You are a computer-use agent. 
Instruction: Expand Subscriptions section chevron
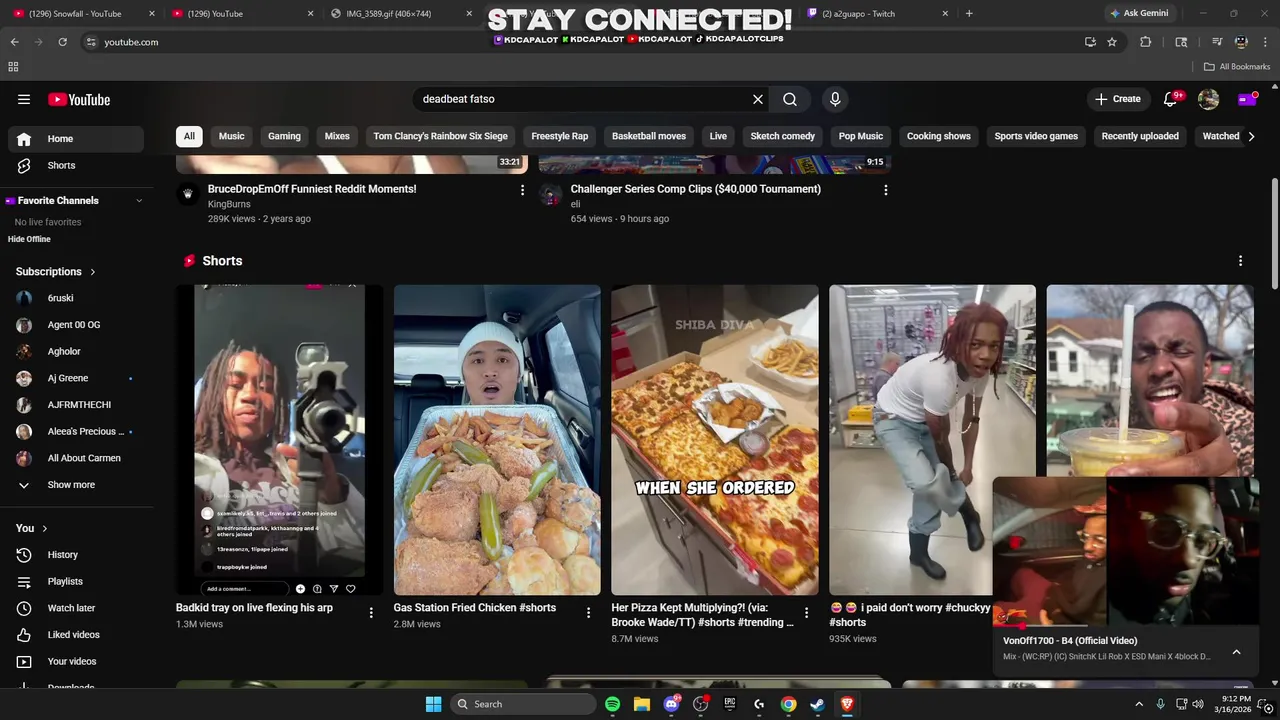(93, 272)
